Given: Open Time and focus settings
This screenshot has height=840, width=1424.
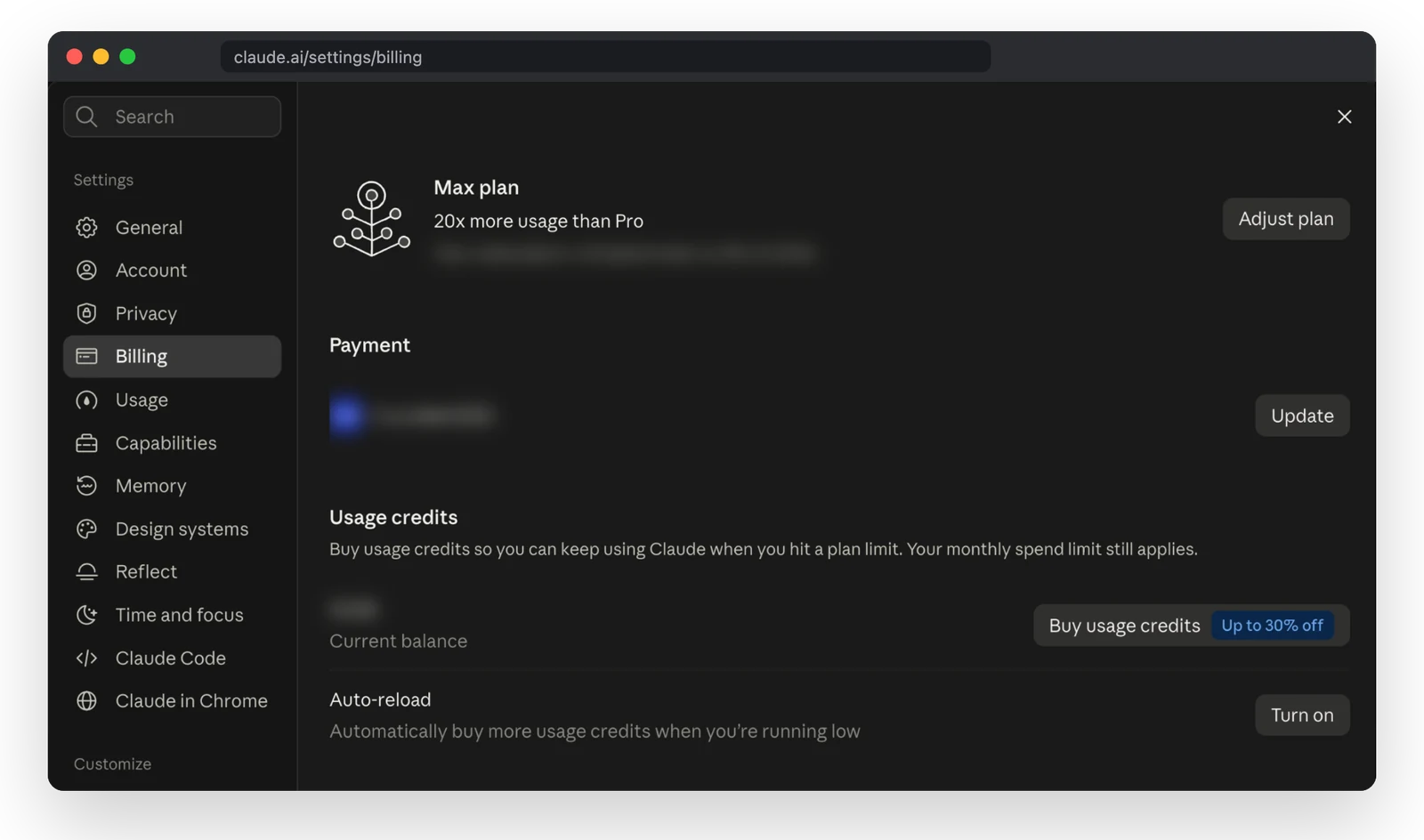Looking at the screenshot, I should click(173, 615).
